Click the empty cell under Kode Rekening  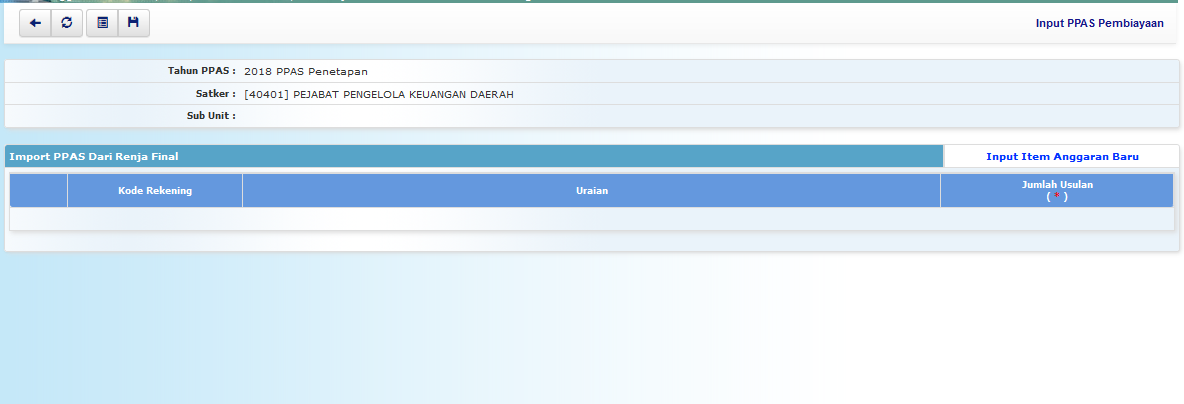pyautogui.click(x=155, y=218)
